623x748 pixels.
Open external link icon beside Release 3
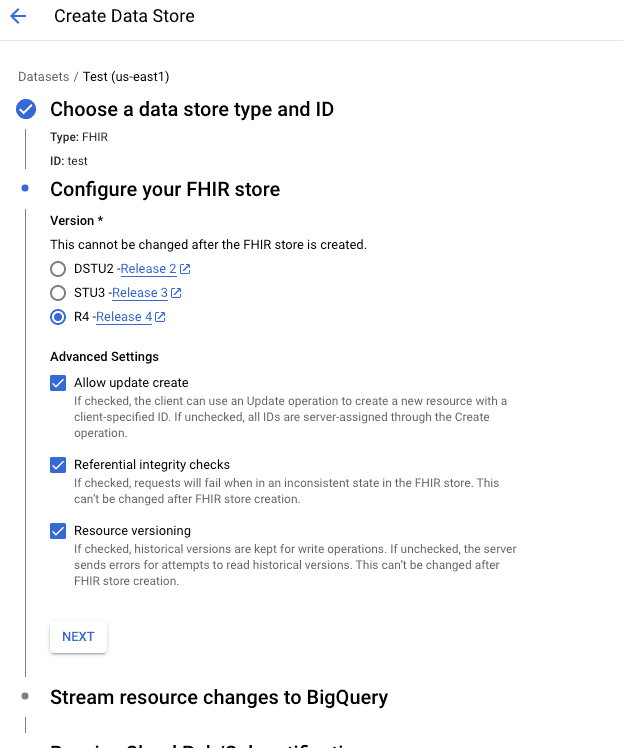click(176, 293)
